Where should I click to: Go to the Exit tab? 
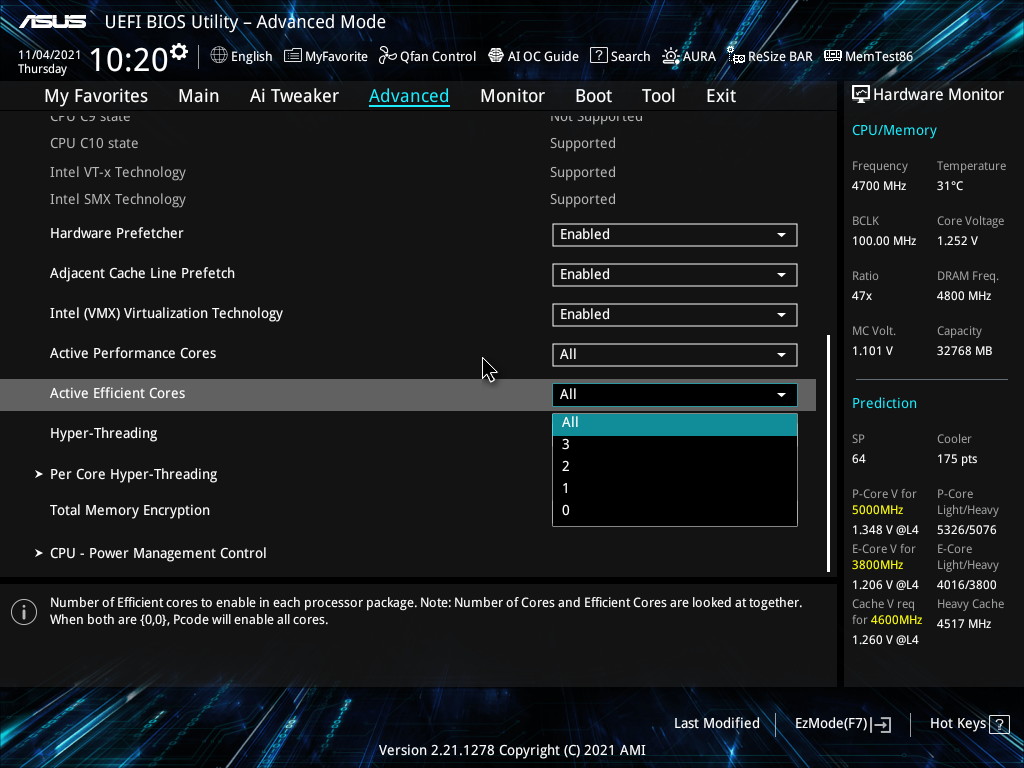point(721,96)
